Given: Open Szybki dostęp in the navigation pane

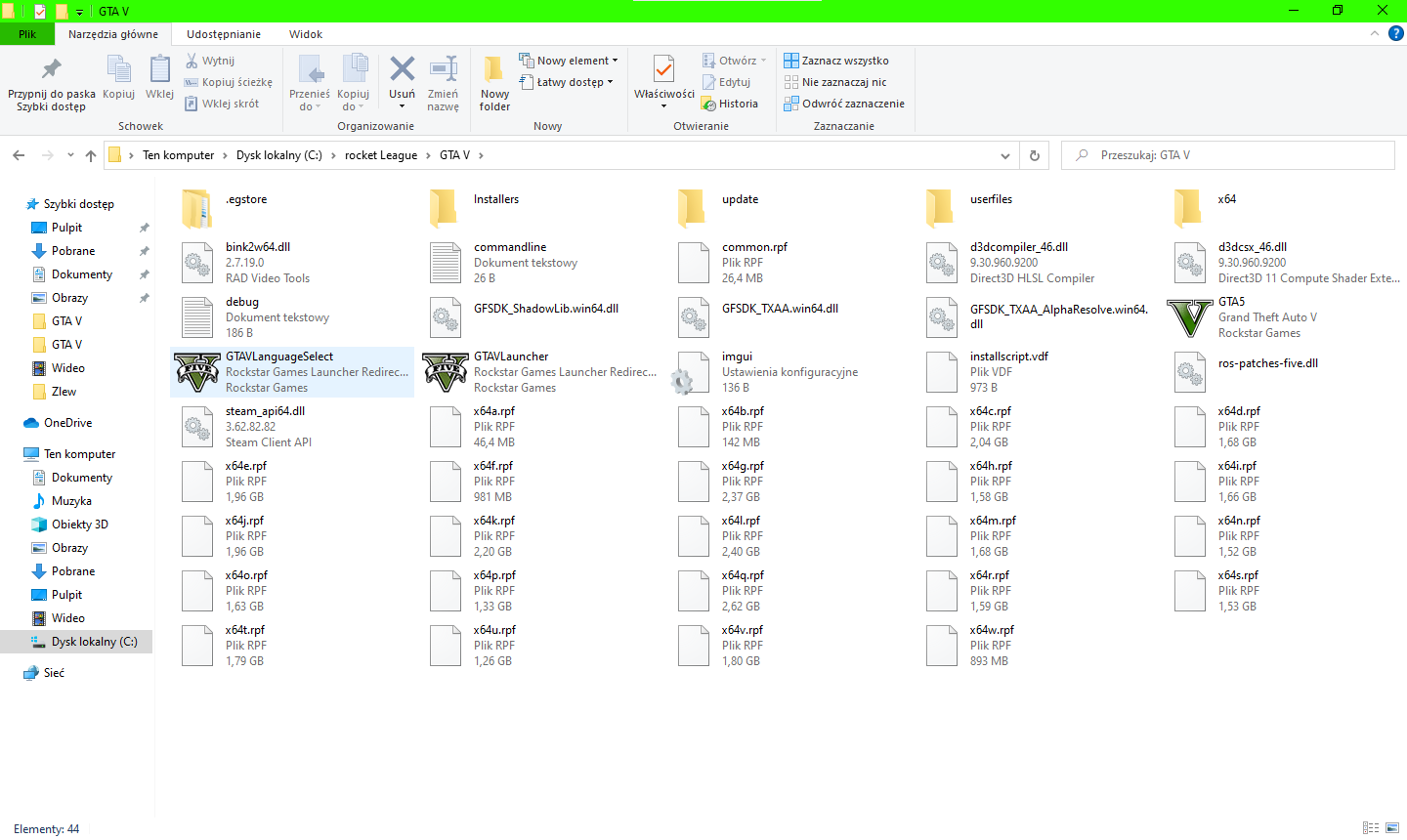Looking at the screenshot, I should [x=79, y=204].
